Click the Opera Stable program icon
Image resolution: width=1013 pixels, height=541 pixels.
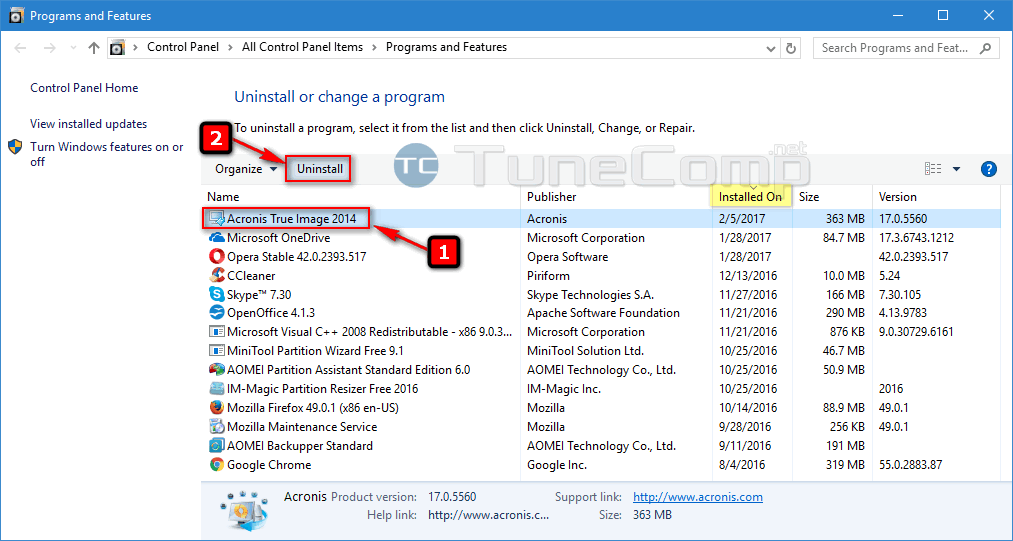click(216, 257)
